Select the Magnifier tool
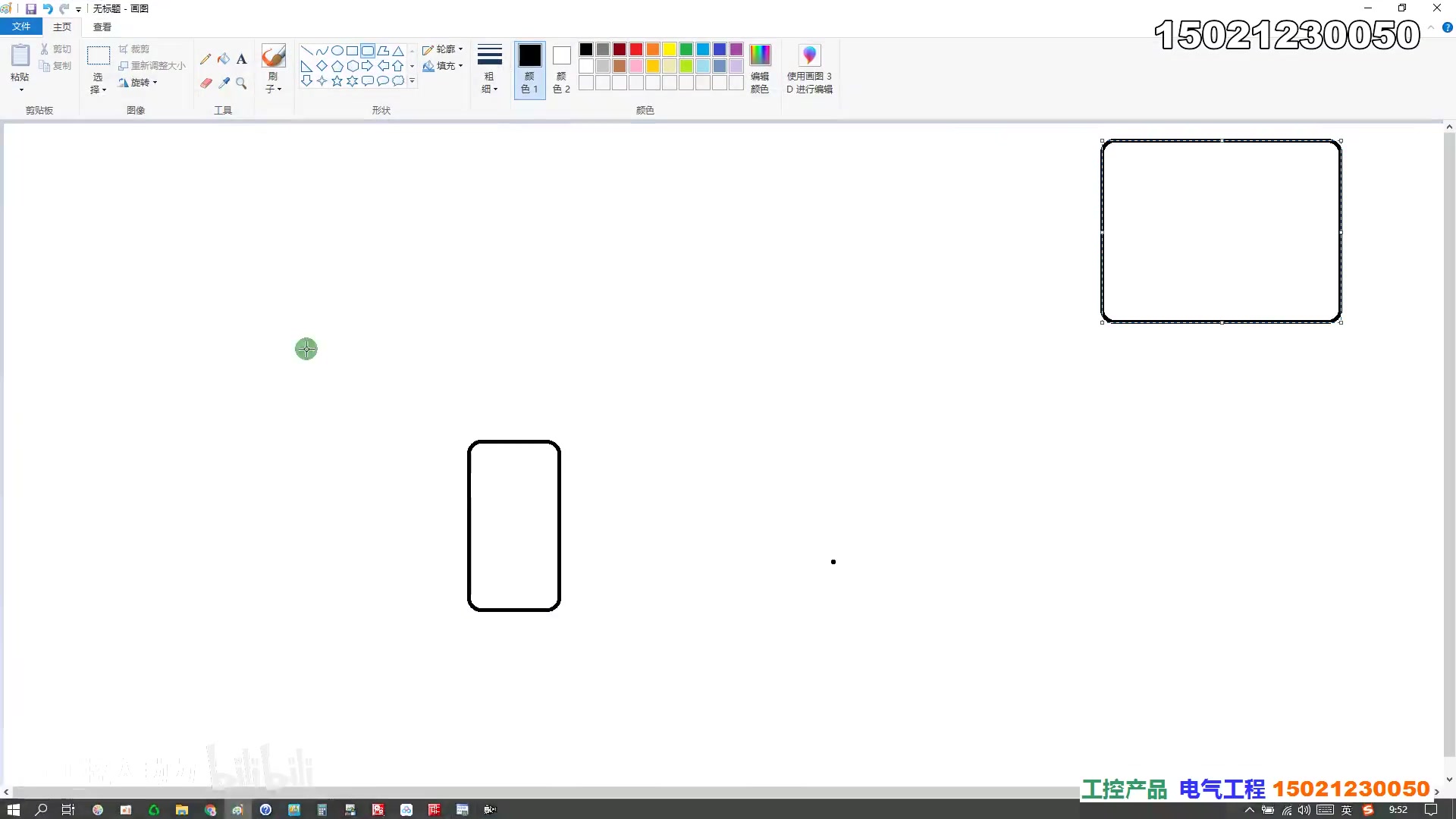Image resolution: width=1456 pixels, height=819 pixels. (x=241, y=83)
